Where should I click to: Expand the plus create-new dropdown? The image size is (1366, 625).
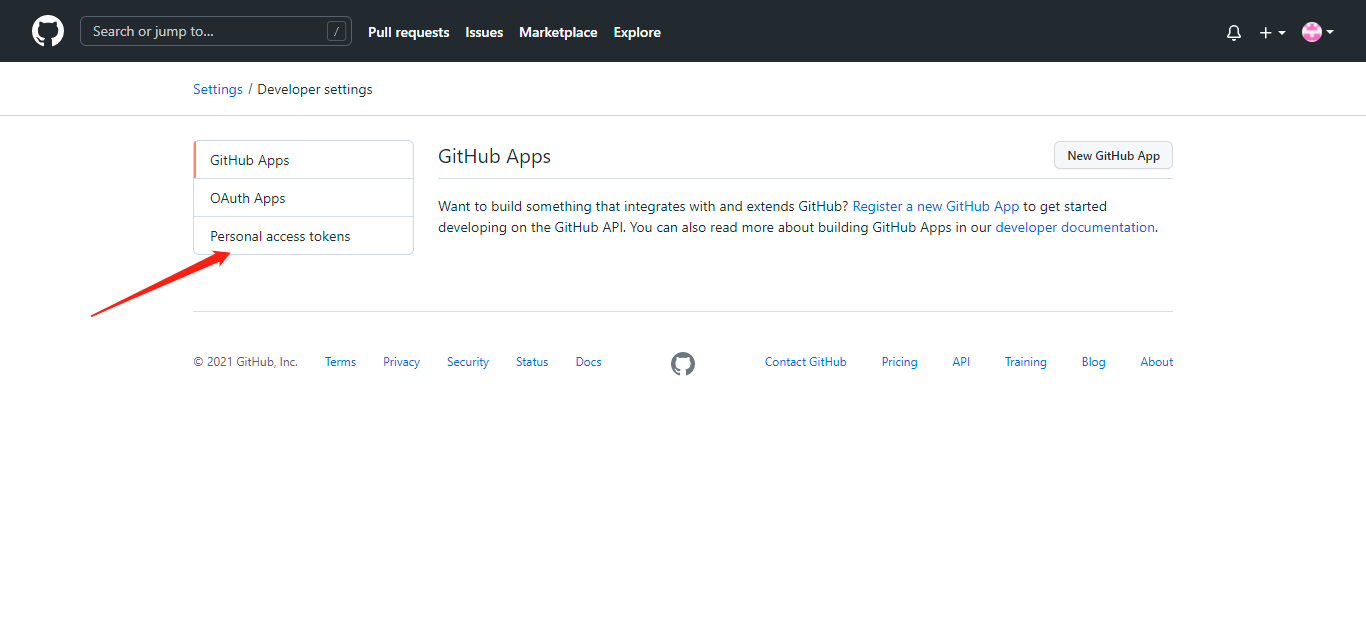[x=1272, y=32]
